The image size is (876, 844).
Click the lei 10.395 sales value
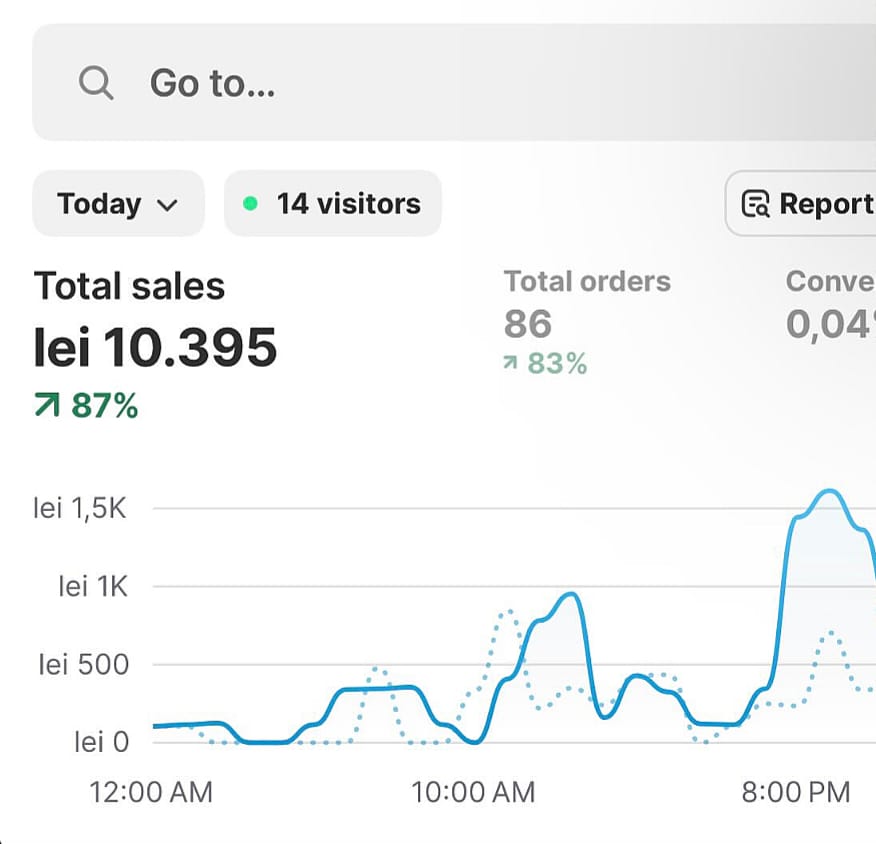155,348
